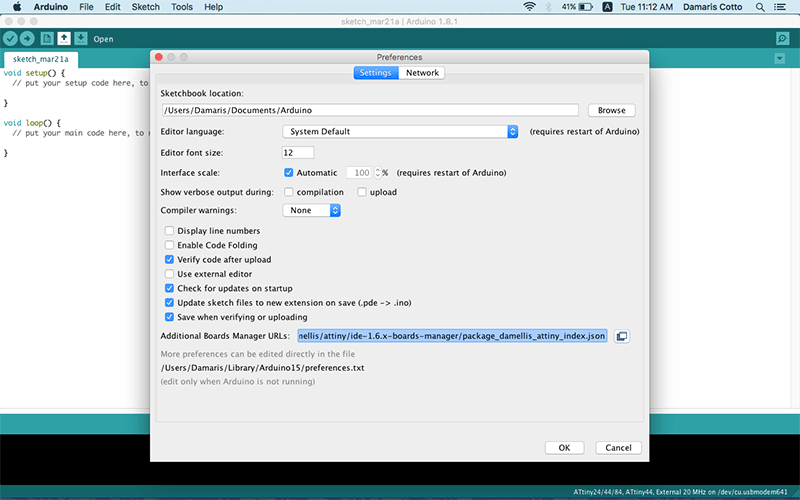Check Use external editor
Screen dimensions: 800x500
click(x=169, y=274)
